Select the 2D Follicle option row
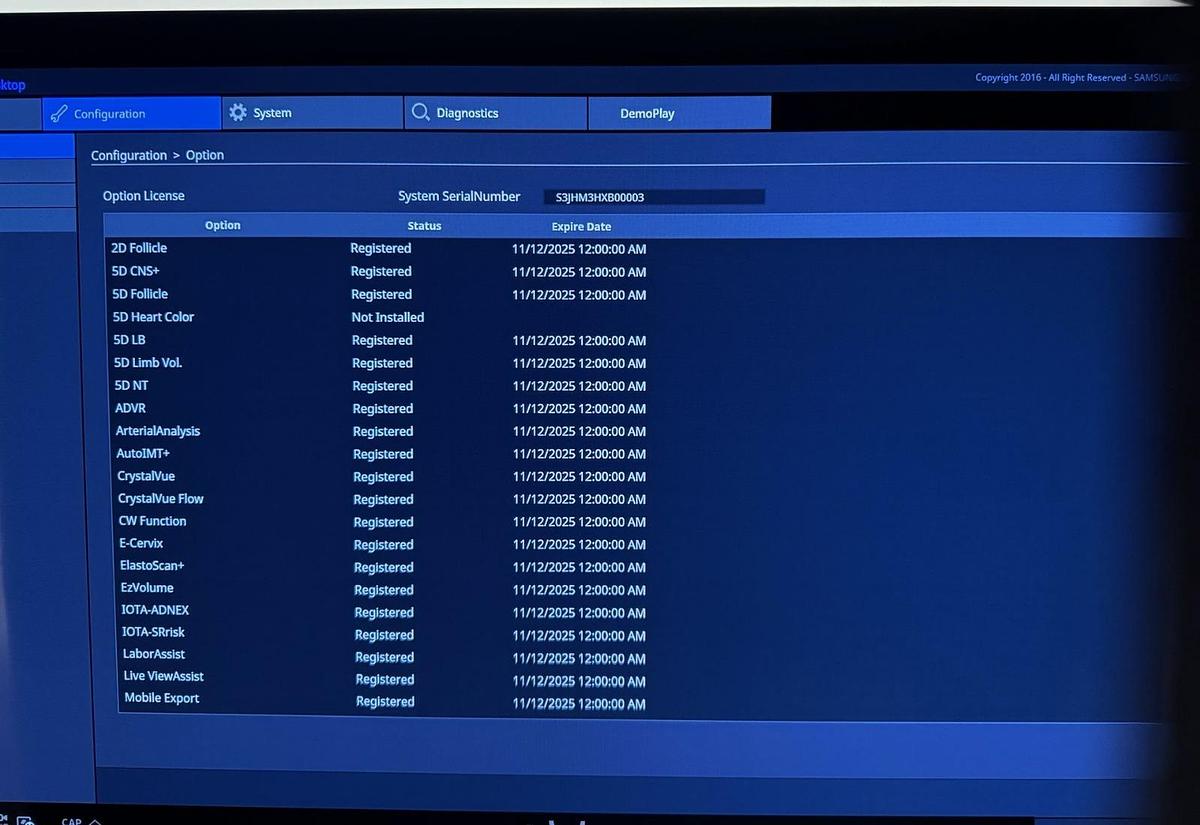1200x825 pixels. coord(140,248)
